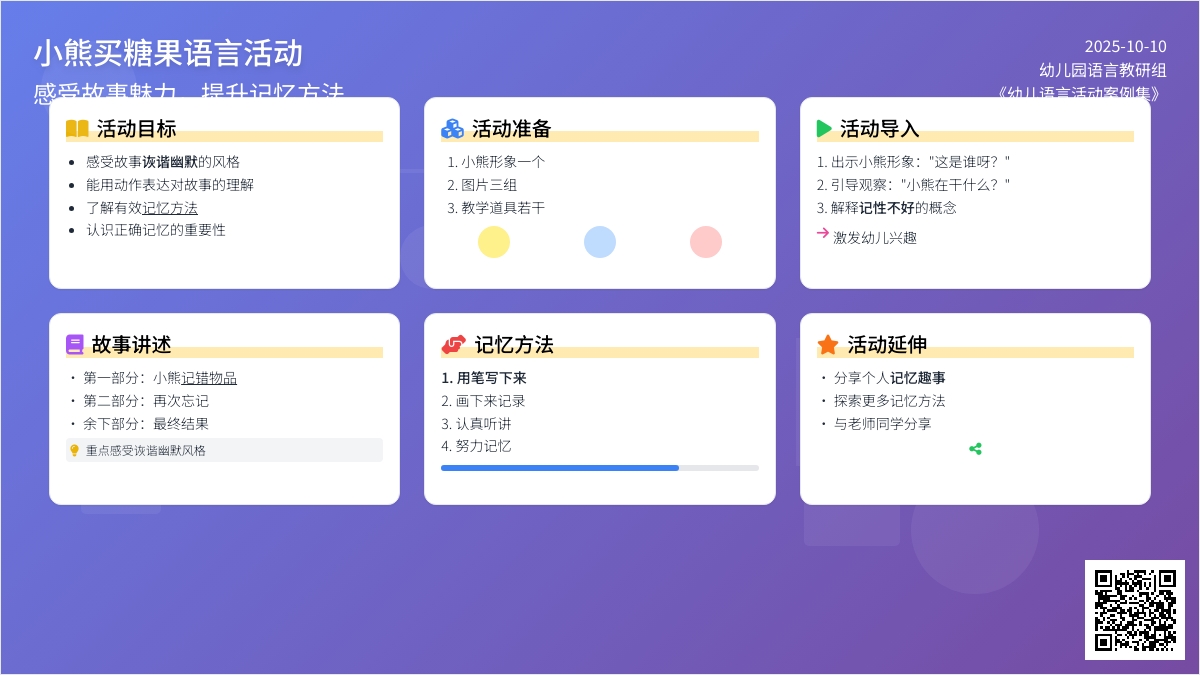This screenshot has height=675, width=1200.
Task: Open the underlined 记错物品 link
Action: pos(209,378)
